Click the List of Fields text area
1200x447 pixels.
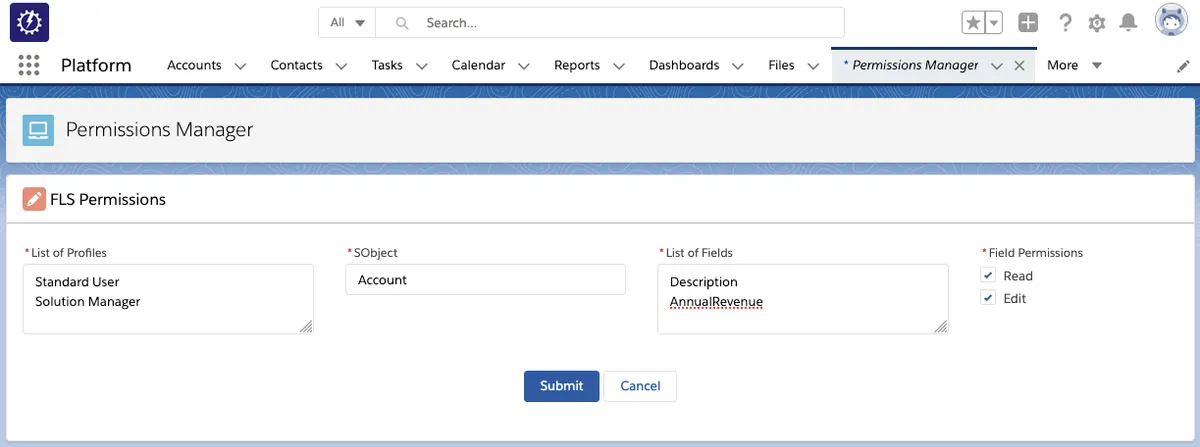click(803, 298)
